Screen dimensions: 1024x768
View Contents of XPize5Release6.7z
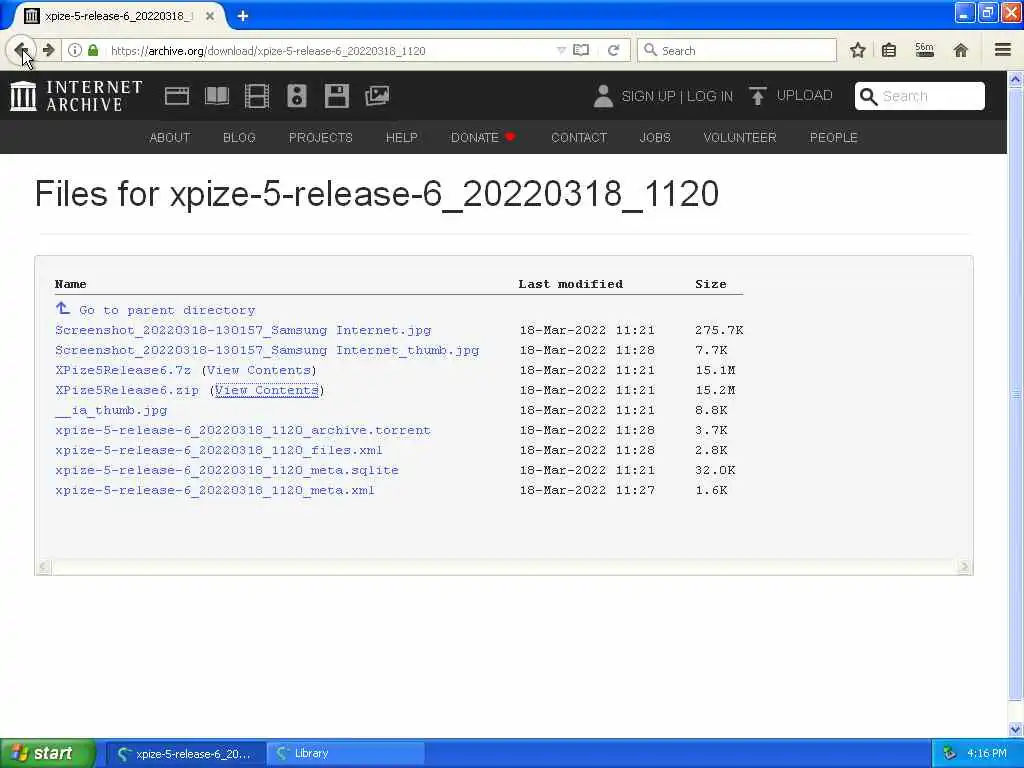(259, 370)
